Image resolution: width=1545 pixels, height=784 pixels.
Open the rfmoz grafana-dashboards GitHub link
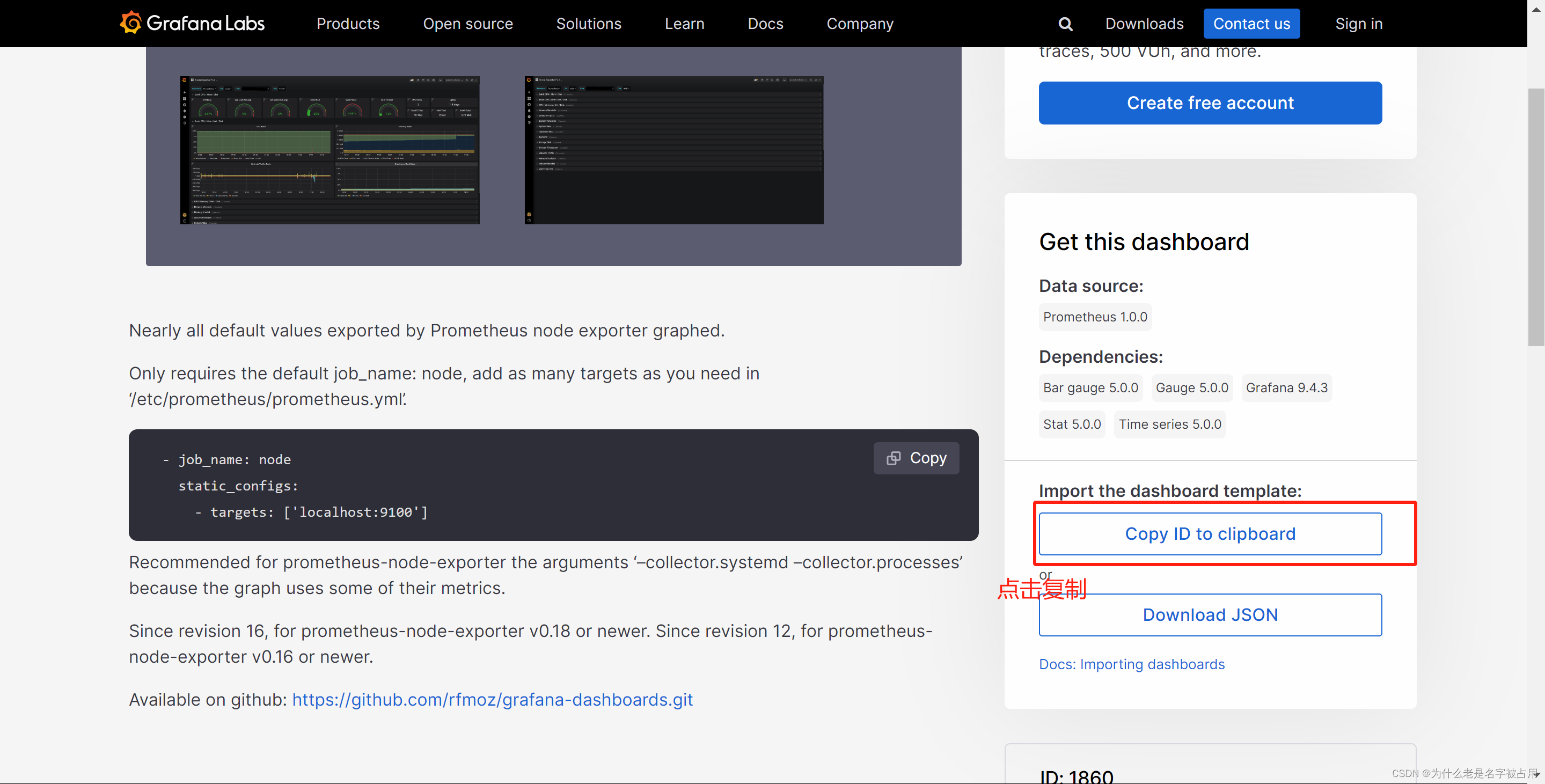(x=493, y=699)
